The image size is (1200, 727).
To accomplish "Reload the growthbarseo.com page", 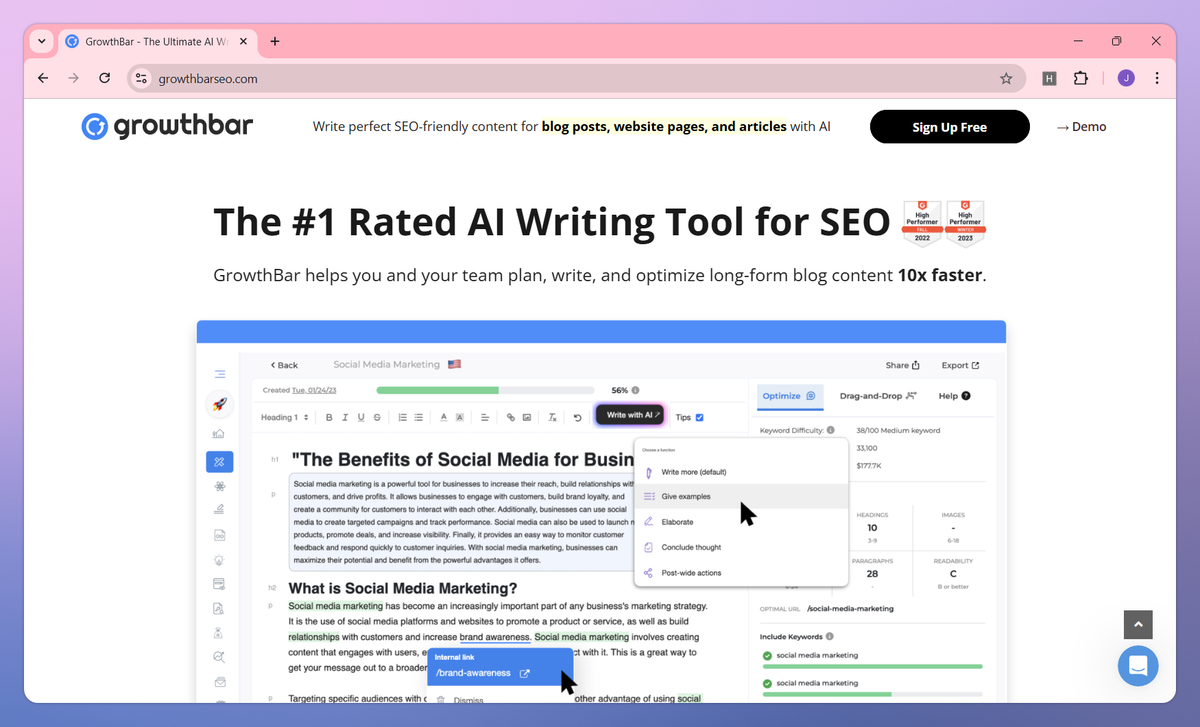I will [x=104, y=78].
